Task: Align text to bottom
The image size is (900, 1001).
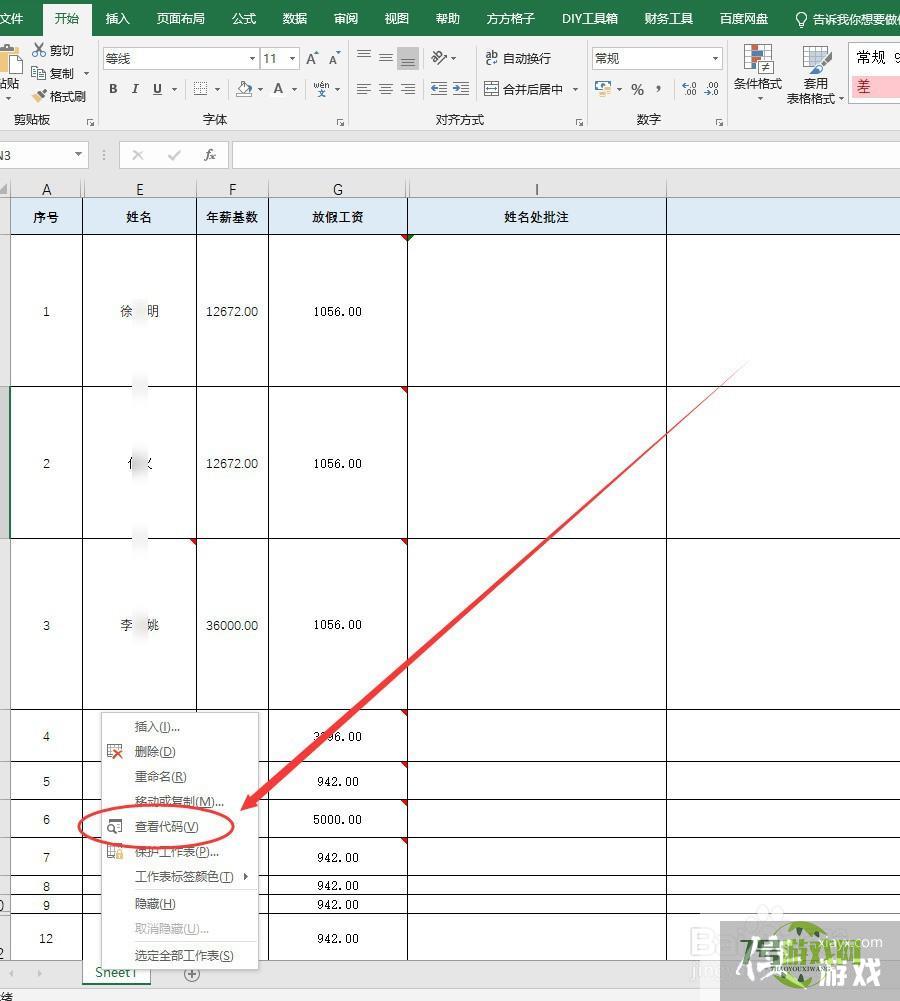Action: pos(408,58)
